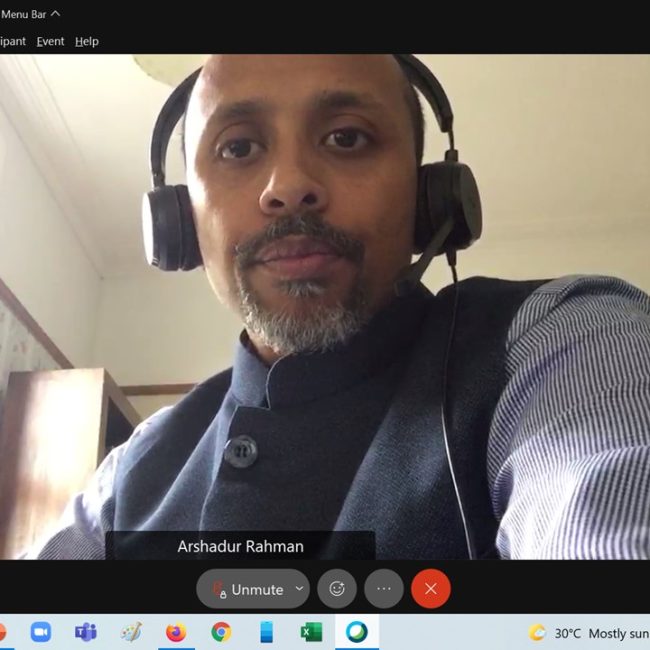Image resolution: width=650 pixels, height=650 pixels.
Task: Open Zoom from the taskbar
Action: (41, 633)
